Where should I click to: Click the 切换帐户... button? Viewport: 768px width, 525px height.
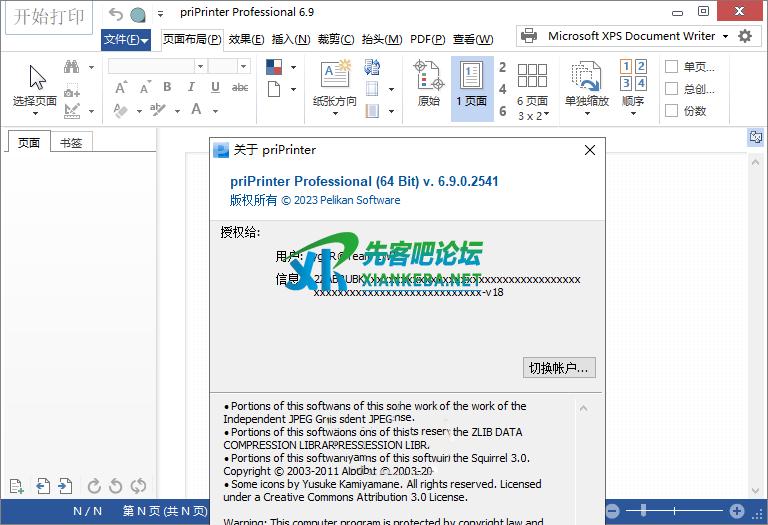(559, 368)
